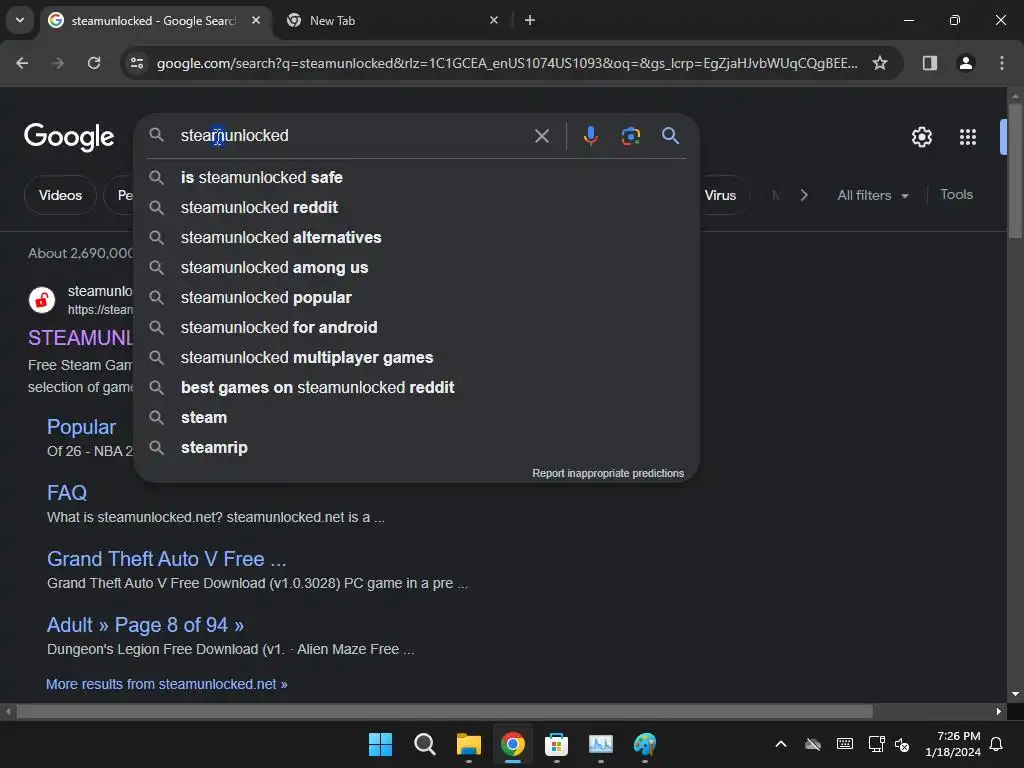Click the Google logo
Image resolution: width=1024 pixels, height=768 pixels.
click(x=69, y=137)
